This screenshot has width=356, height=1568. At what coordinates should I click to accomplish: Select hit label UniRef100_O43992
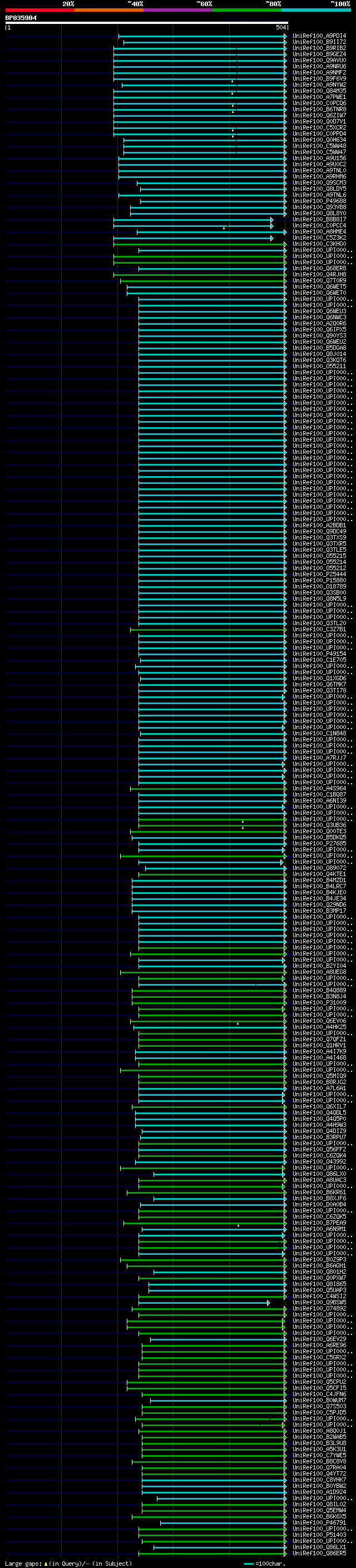pos(319,1161)
